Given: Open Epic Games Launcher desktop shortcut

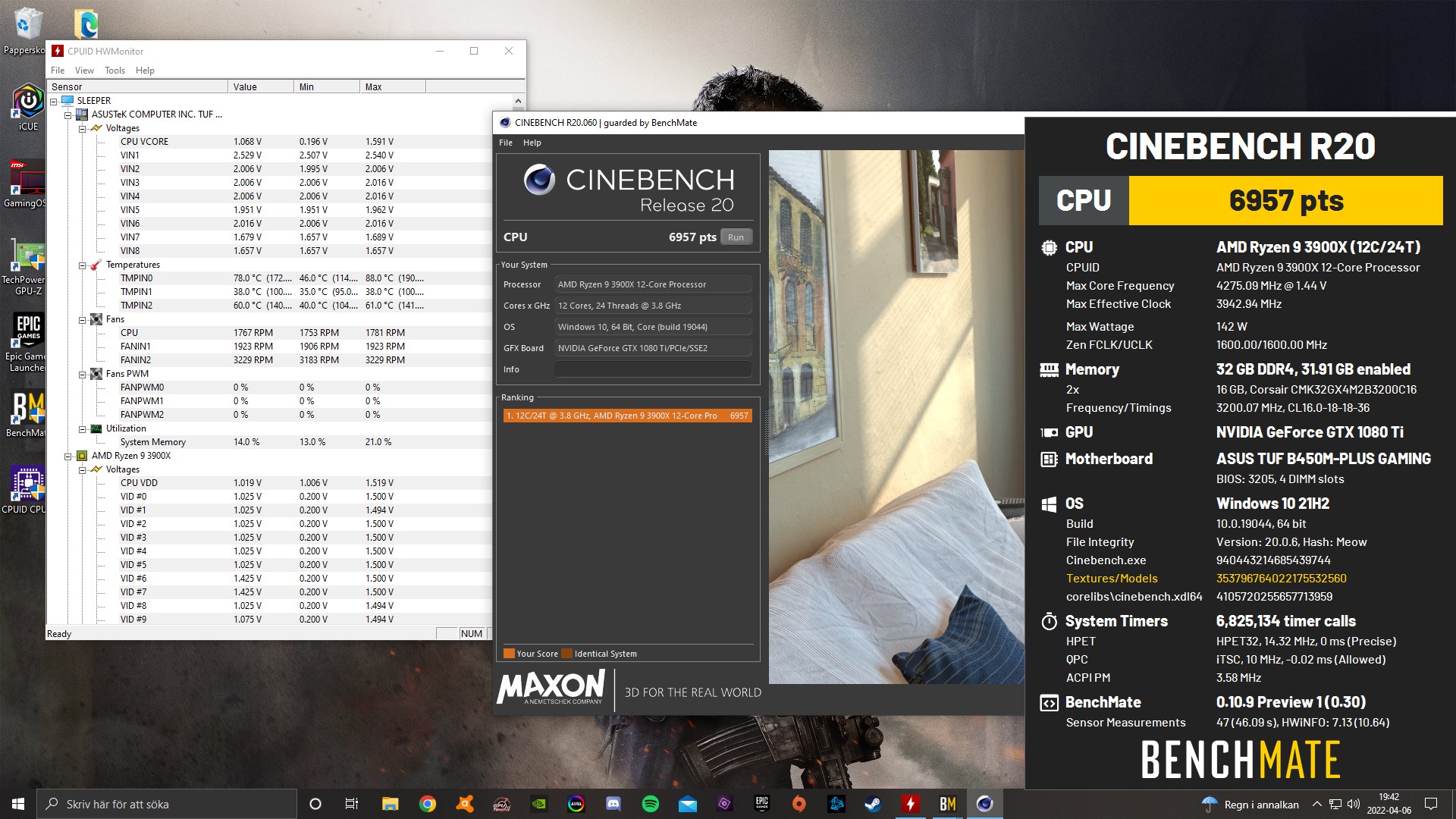Looking at the screenshot, I should [26, 343].
